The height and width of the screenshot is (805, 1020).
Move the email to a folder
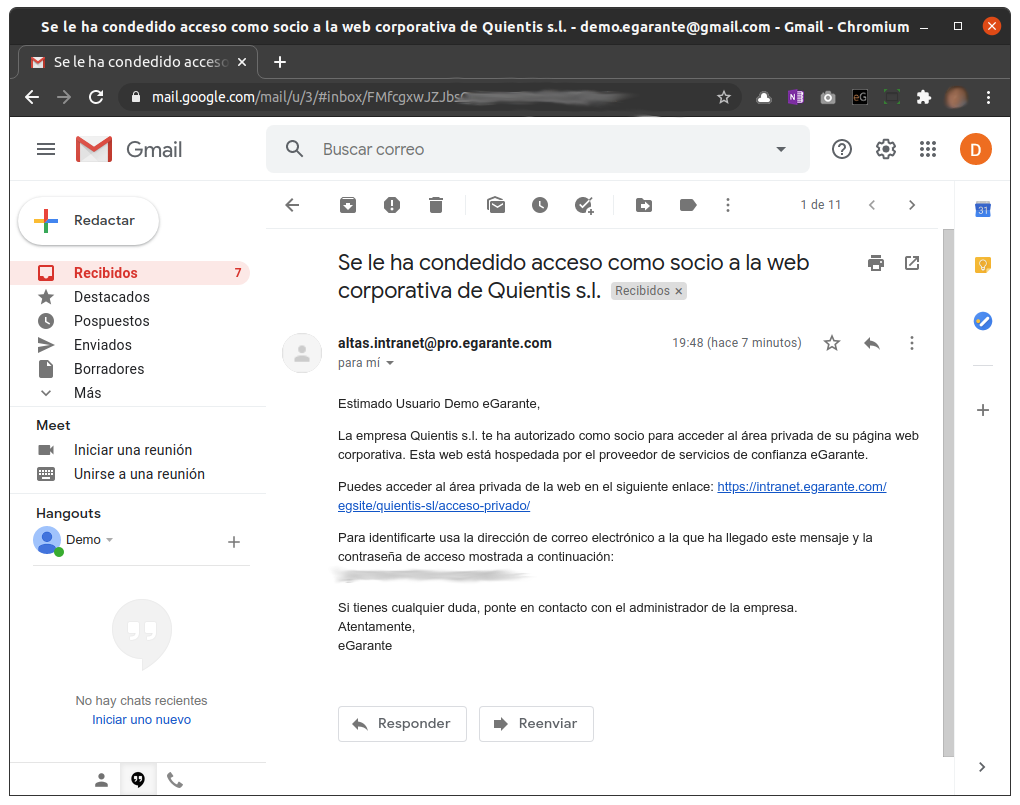tap(644, 206)
